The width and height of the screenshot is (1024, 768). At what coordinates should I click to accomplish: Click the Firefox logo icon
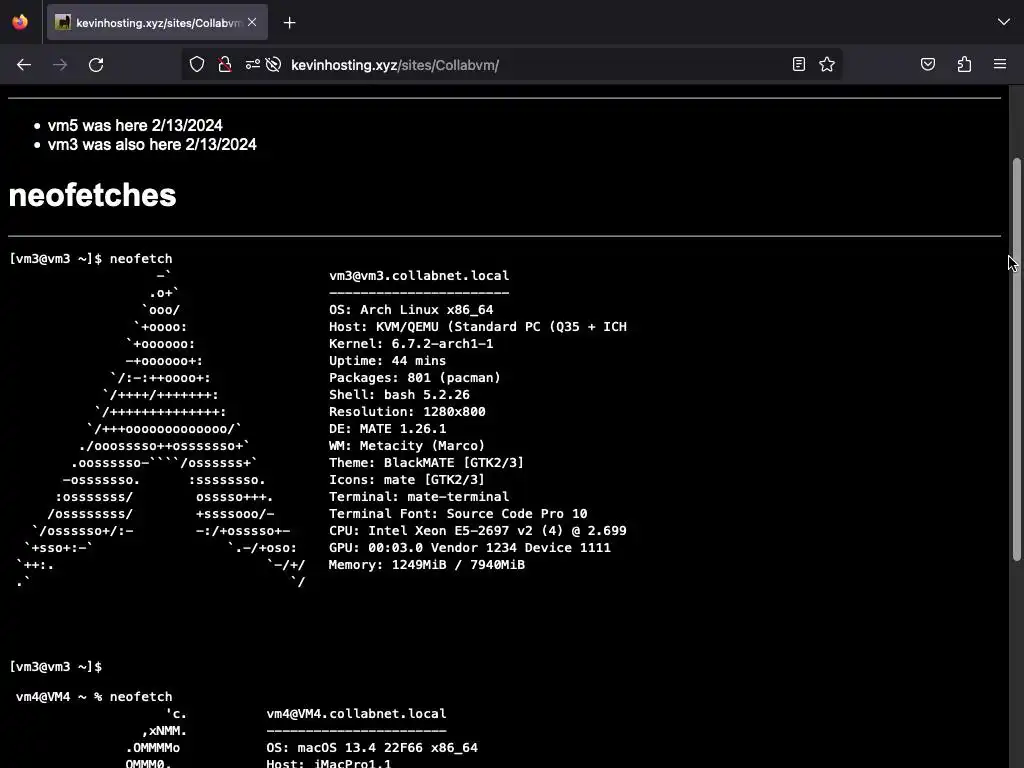pos(20,22)
